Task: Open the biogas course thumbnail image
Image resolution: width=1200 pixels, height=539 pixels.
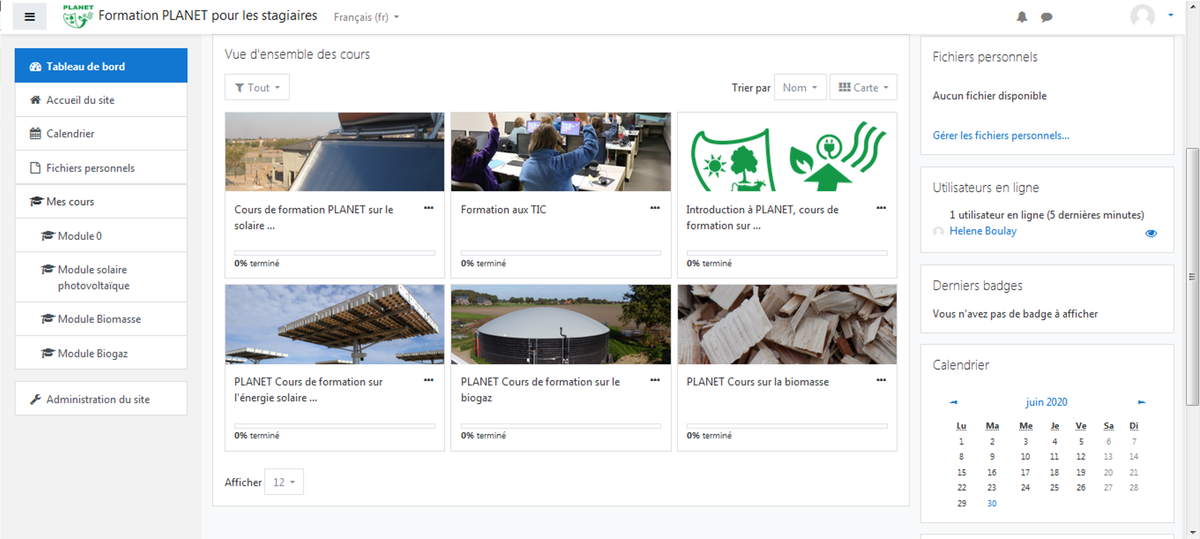Action: tap(561, 324)
